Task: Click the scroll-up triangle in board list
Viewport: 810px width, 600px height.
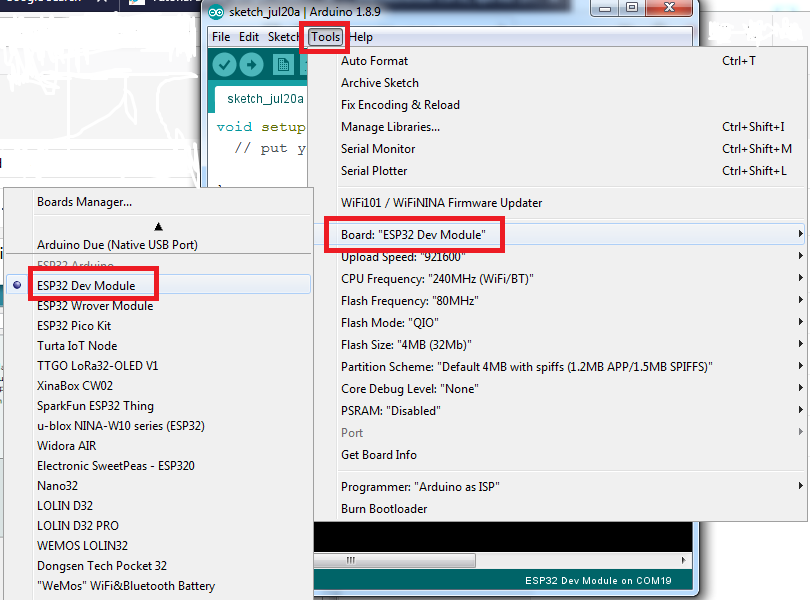Action: [159, 226]
